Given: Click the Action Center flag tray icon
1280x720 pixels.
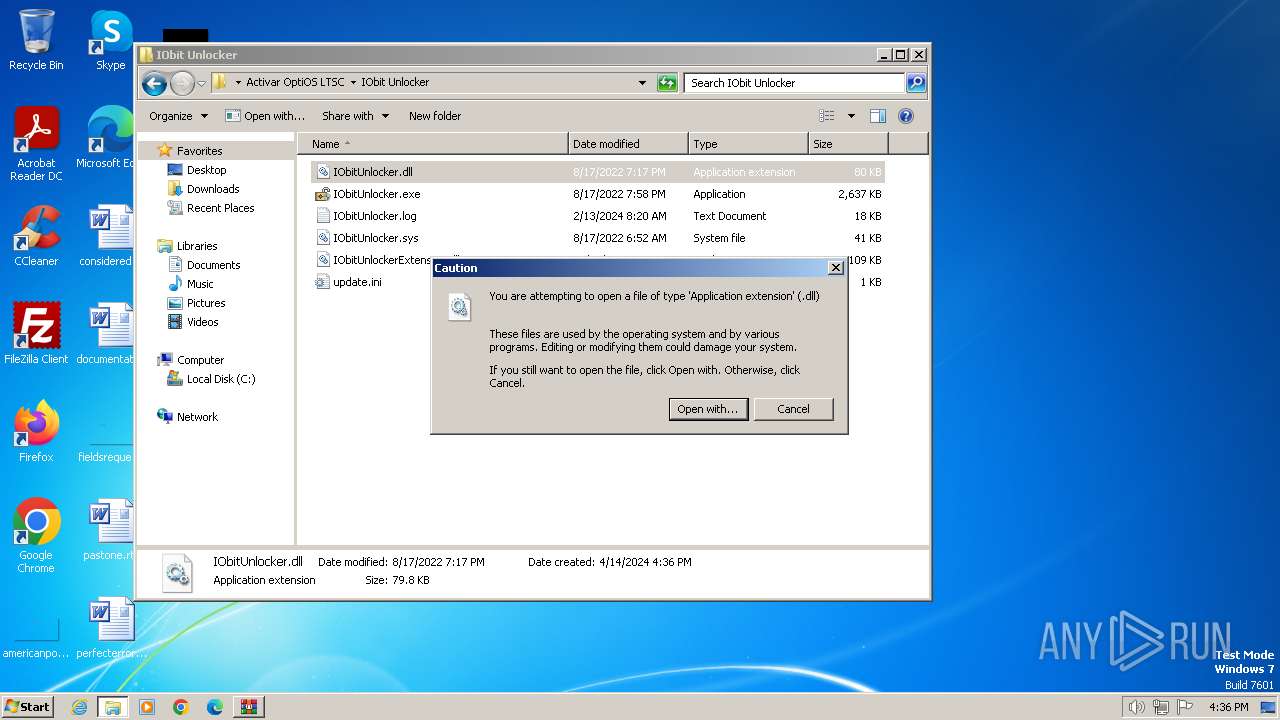Looking at the screenshot, I should pos(1185,707).
